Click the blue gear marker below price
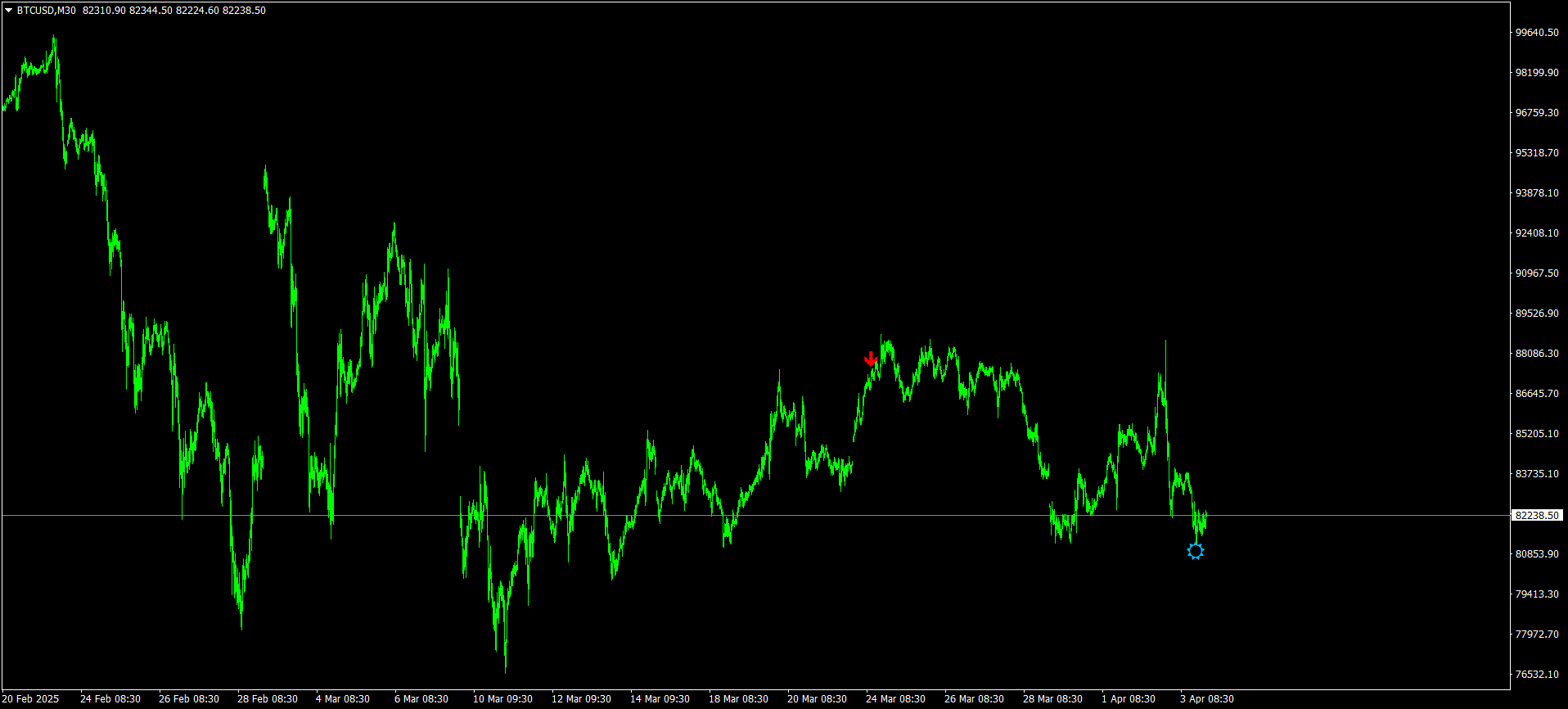This screenshot has height=709, width=1568. [x=1196, y=551]
